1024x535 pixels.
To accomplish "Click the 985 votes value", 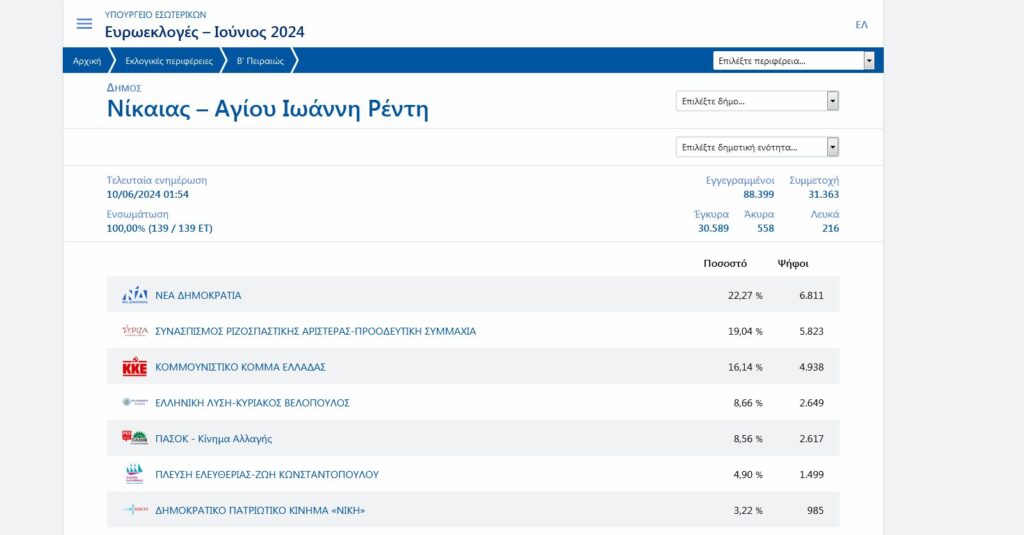I will tap(815, 511).
